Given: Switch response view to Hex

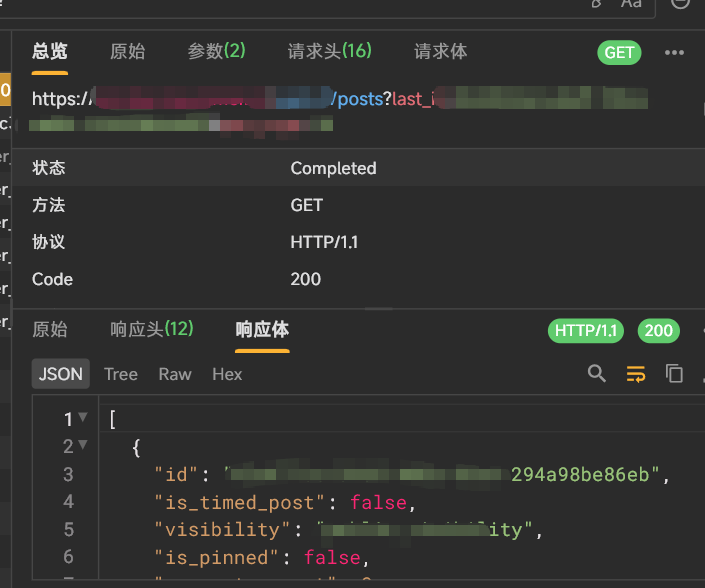Looking at the screenshot, I should click(227, 374).
